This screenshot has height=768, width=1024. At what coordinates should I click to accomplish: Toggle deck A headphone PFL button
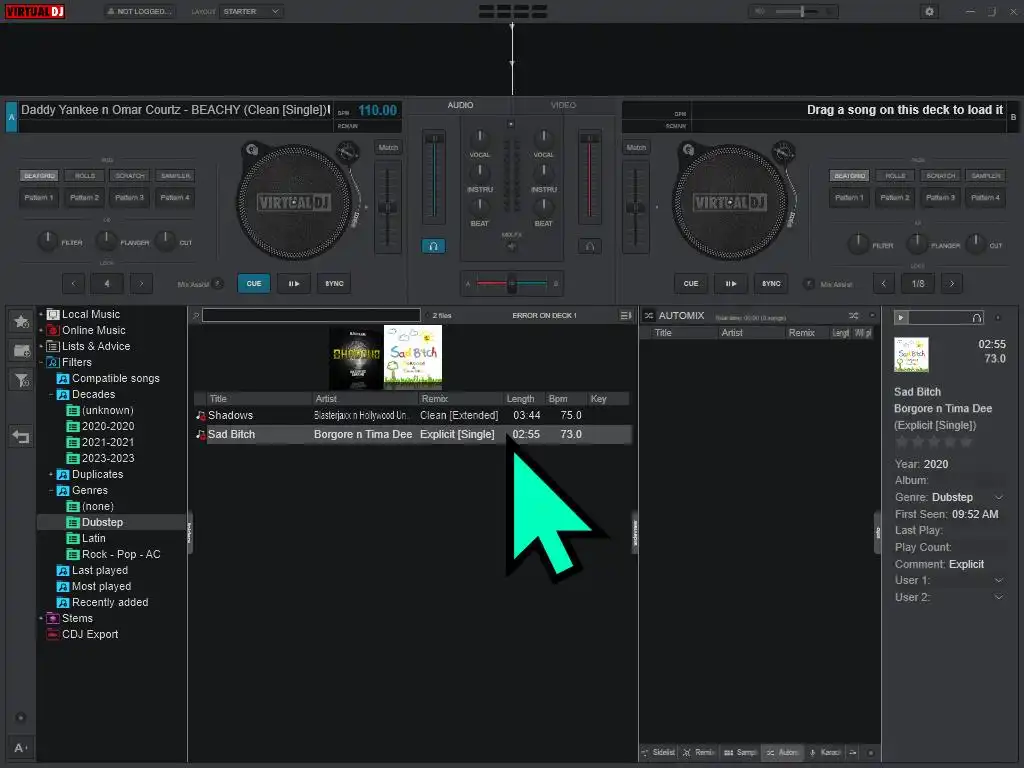[433, 246]
